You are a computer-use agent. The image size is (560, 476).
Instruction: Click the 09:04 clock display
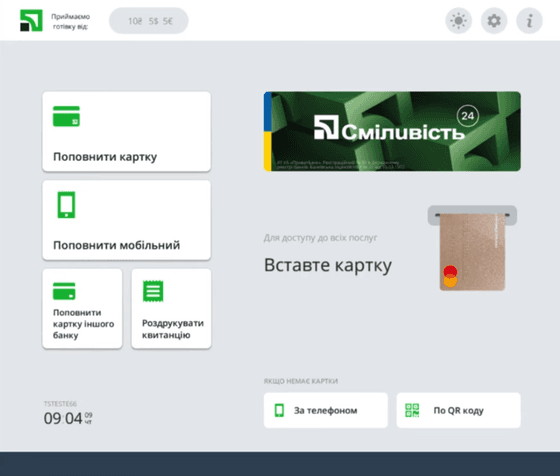(x=63, y=418)
